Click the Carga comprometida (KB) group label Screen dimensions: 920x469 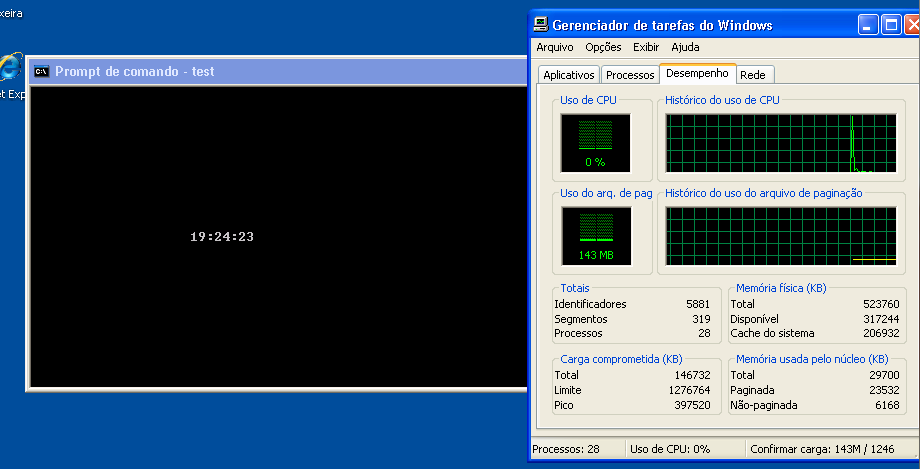pos(621,359)
